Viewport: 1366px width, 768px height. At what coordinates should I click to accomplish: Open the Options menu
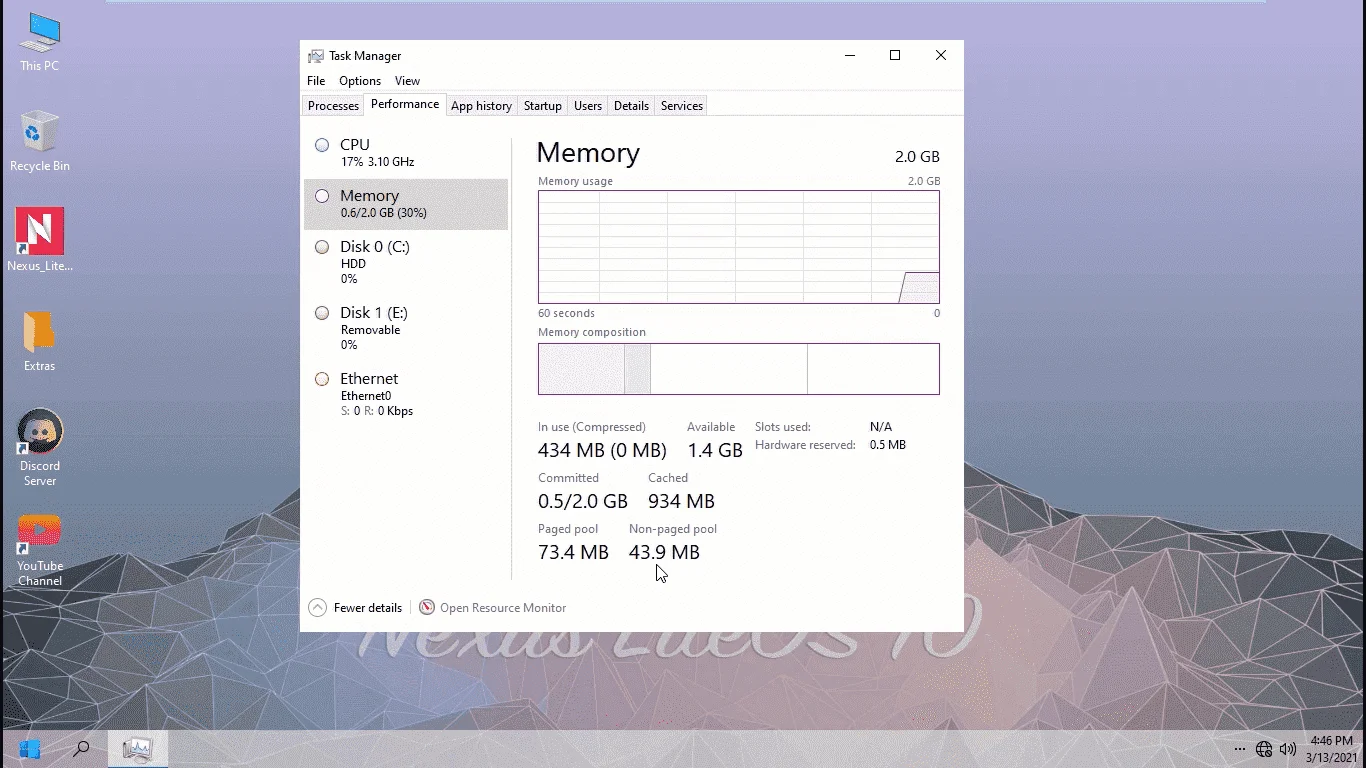click(360, 81)
